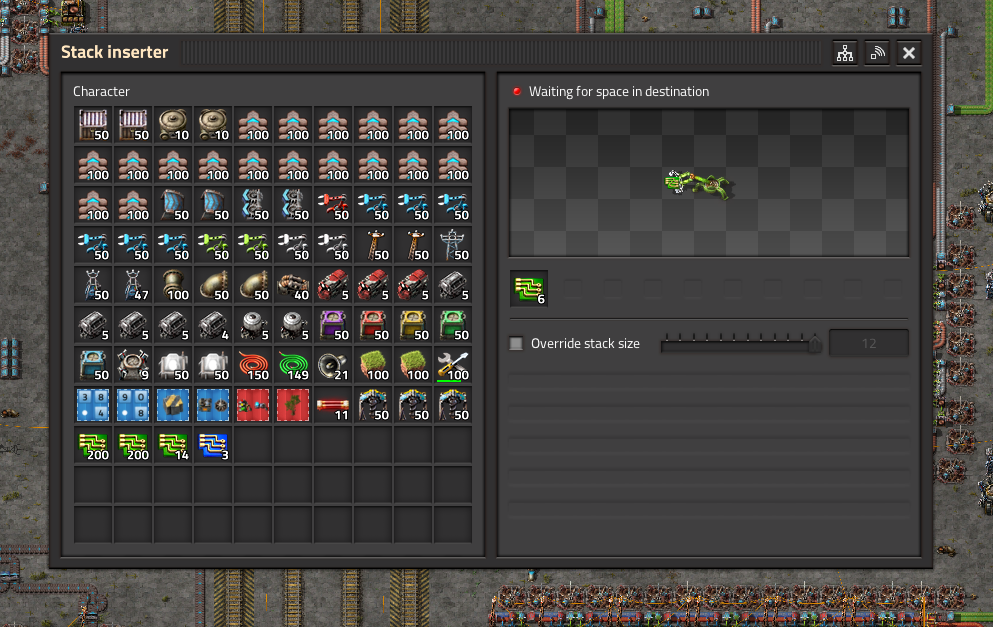Click the Waiting for space in destination status
This screenshot has height=627, width=993.
(x=619, y=91)
